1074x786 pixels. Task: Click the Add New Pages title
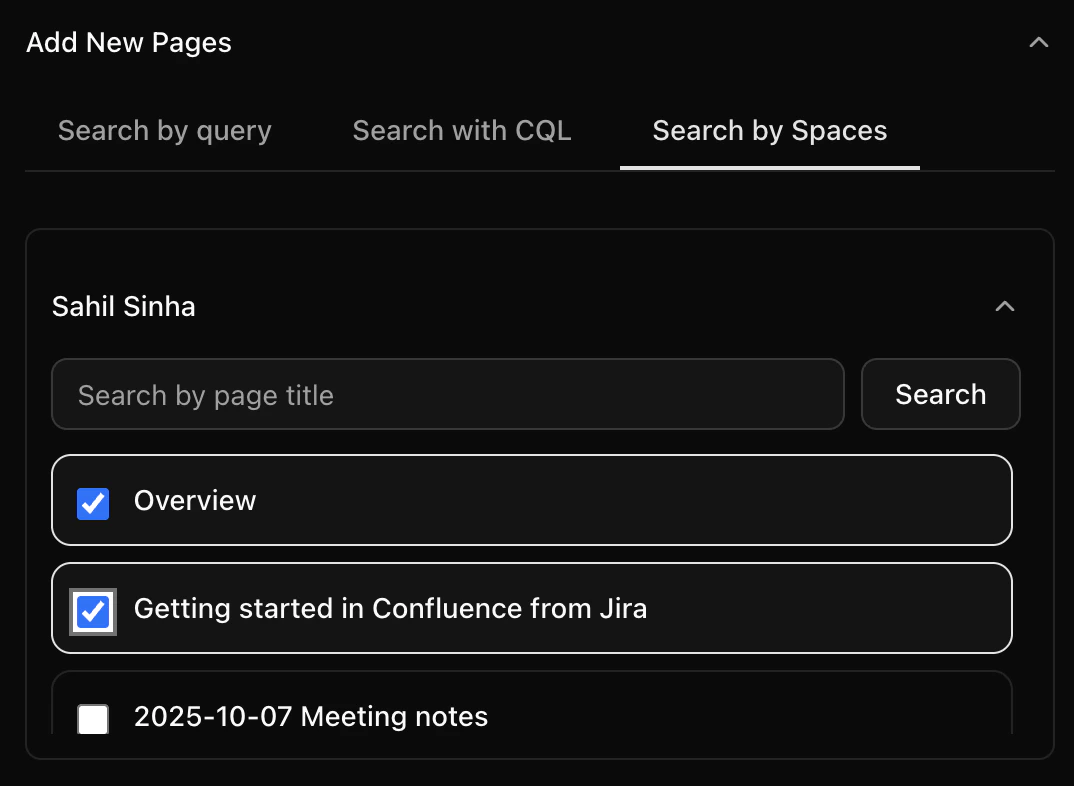point(129,42)
